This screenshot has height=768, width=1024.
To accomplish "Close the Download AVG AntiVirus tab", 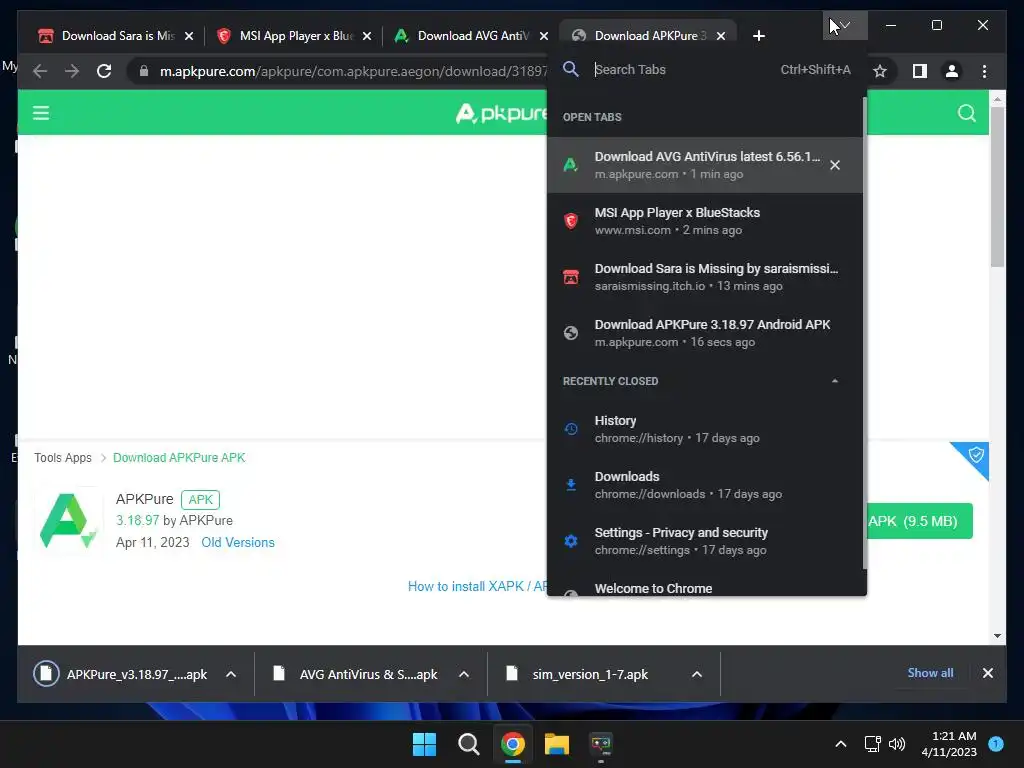I will [544, 36].
